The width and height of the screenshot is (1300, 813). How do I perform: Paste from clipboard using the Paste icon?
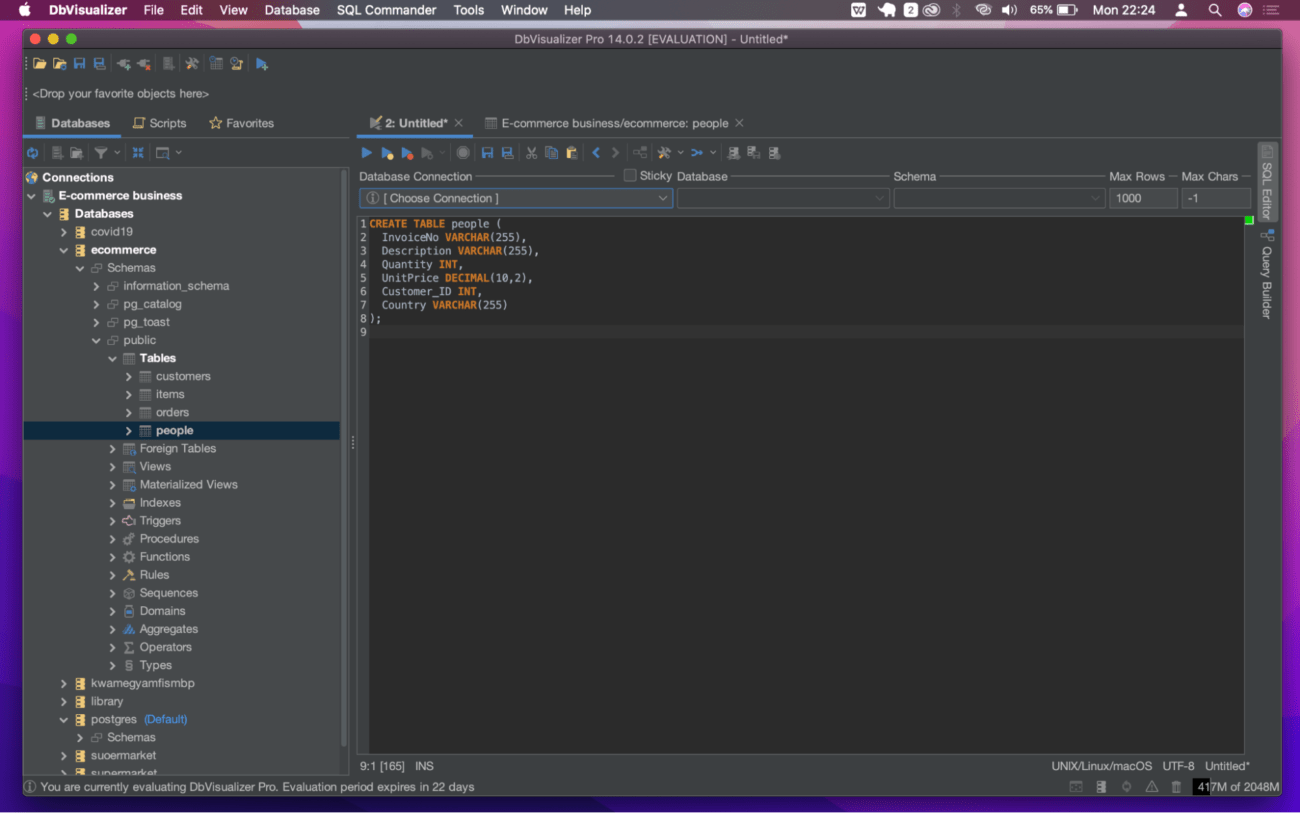(571, 152)
